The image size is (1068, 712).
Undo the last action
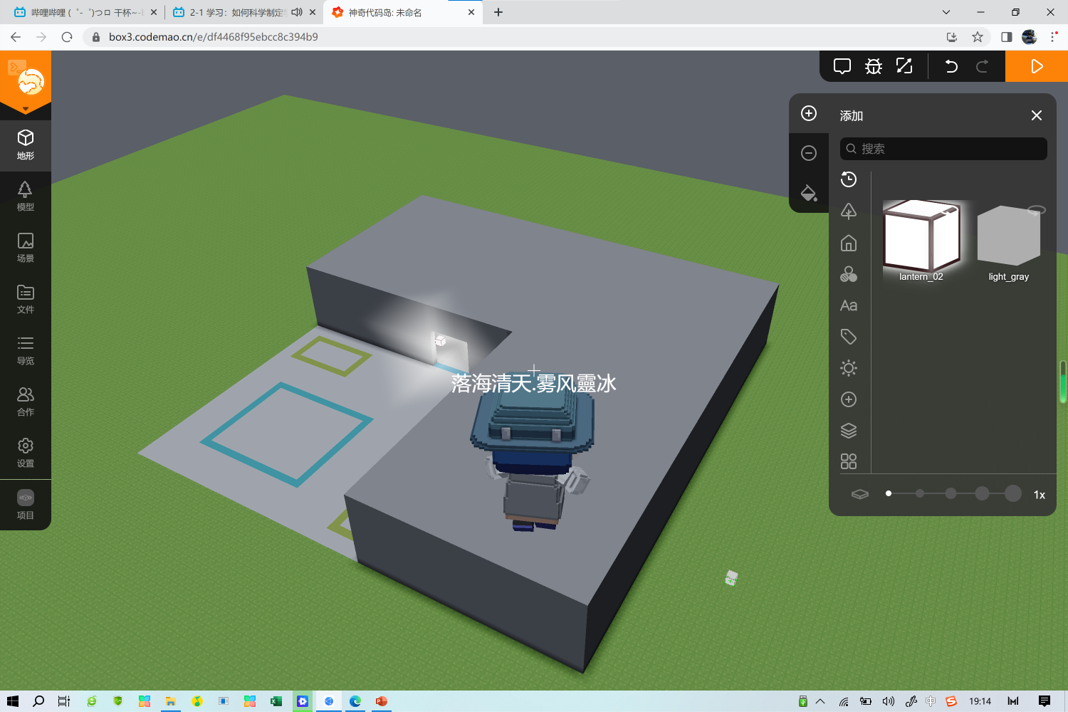pyautogui.click(x=951, y=66)
